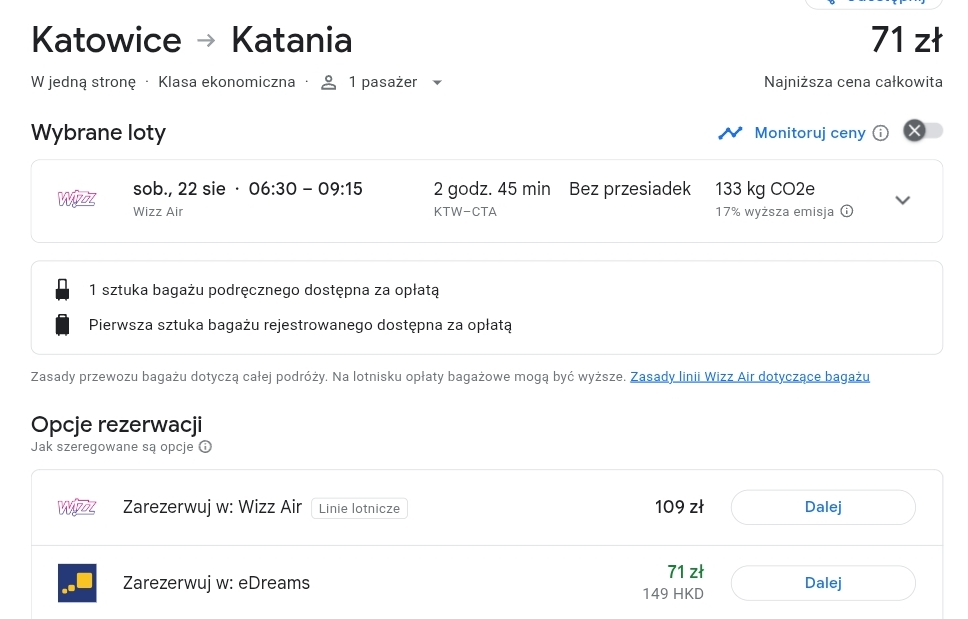Click the Wizz Air logo in selected flight
The width and height of the screenshot is (968, 619).
pyautogui.click(x=77, y=199)
